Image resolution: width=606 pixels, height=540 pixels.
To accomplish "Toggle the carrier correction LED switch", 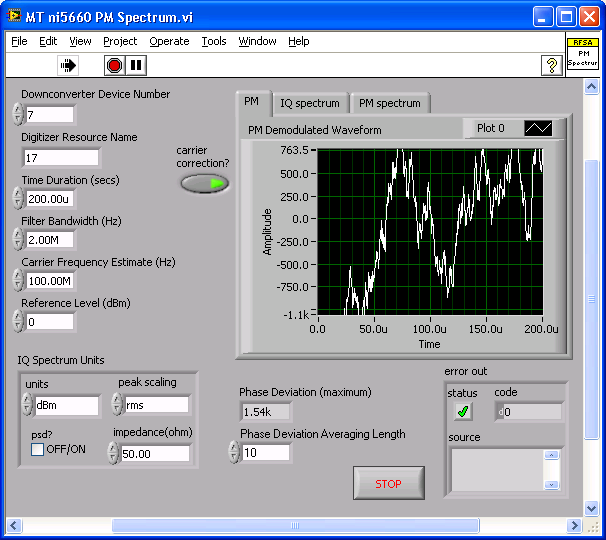I will click(205, 183).
